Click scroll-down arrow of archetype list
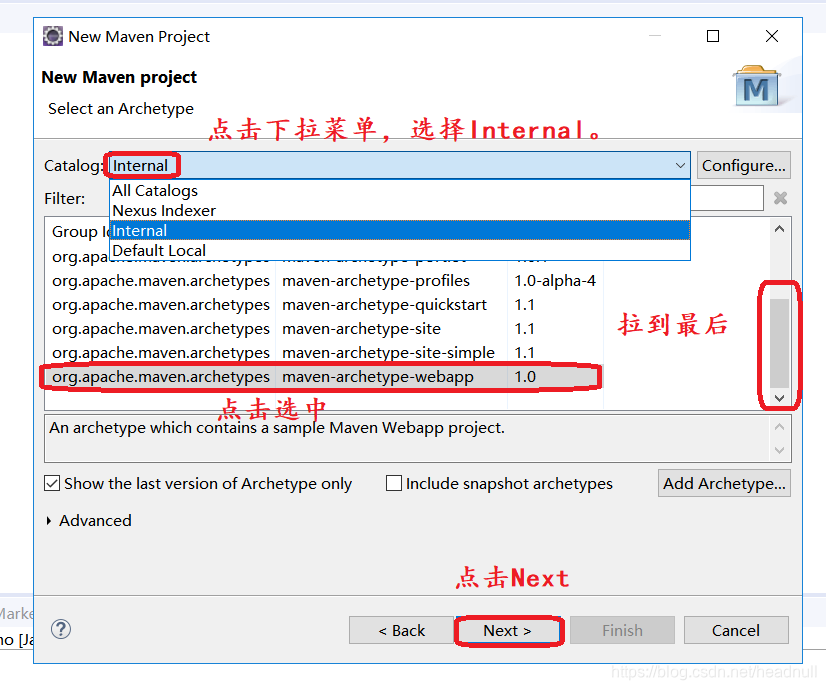Screen dimensions: 826x690 point(780,398)
